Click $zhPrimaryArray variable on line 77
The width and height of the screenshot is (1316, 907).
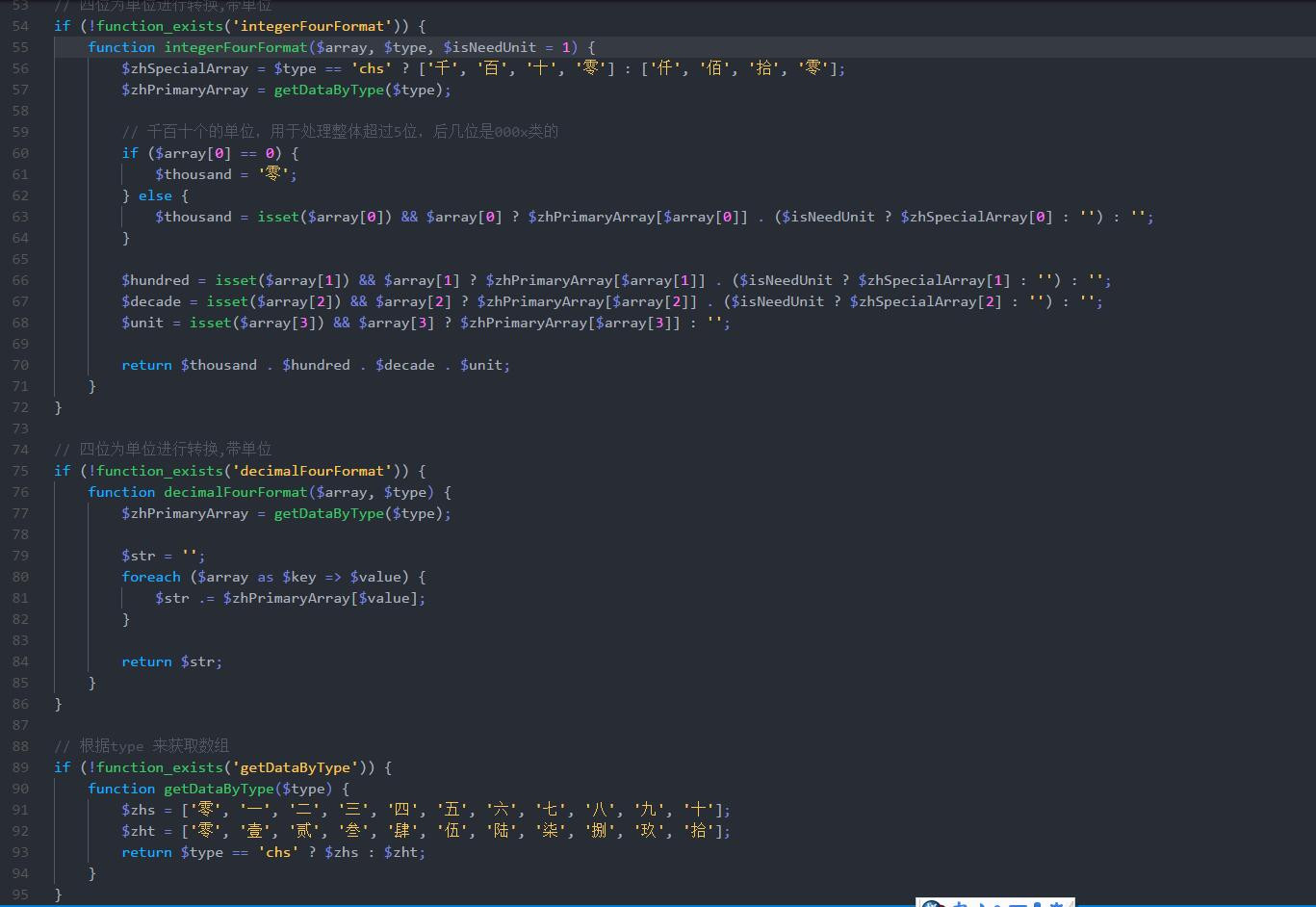click(185, 513)
